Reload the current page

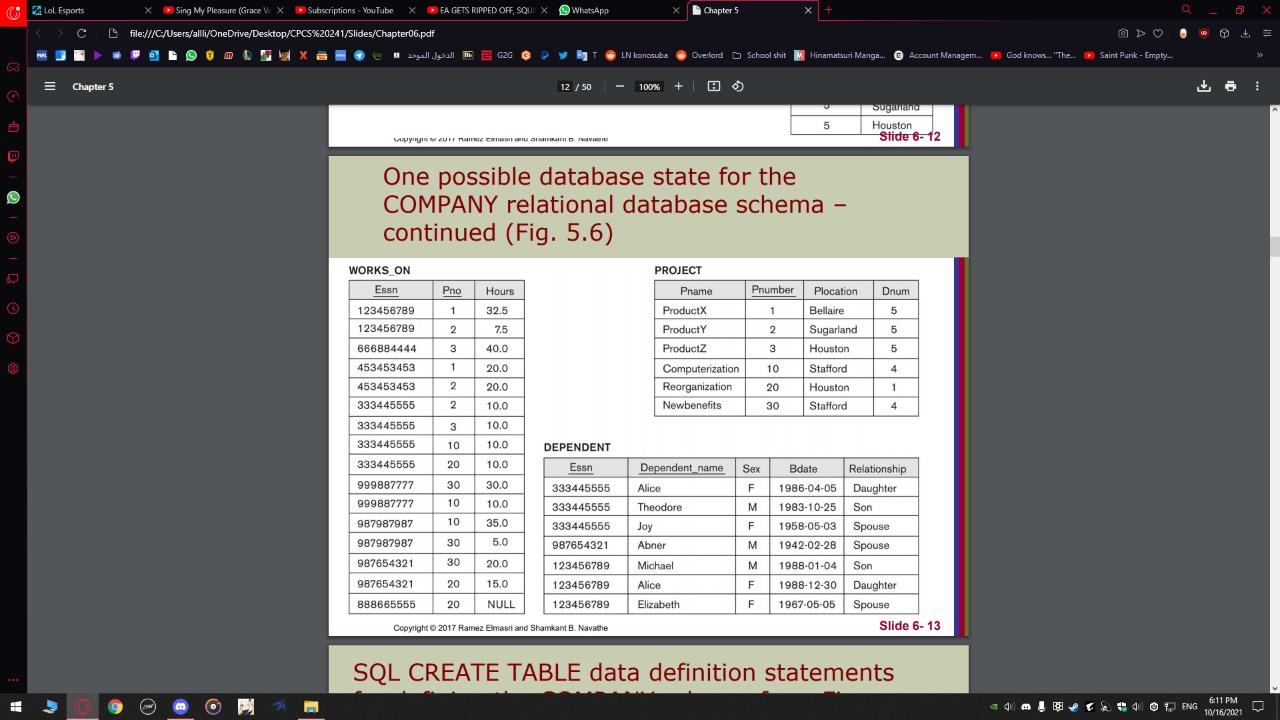(x=81, y=33)
